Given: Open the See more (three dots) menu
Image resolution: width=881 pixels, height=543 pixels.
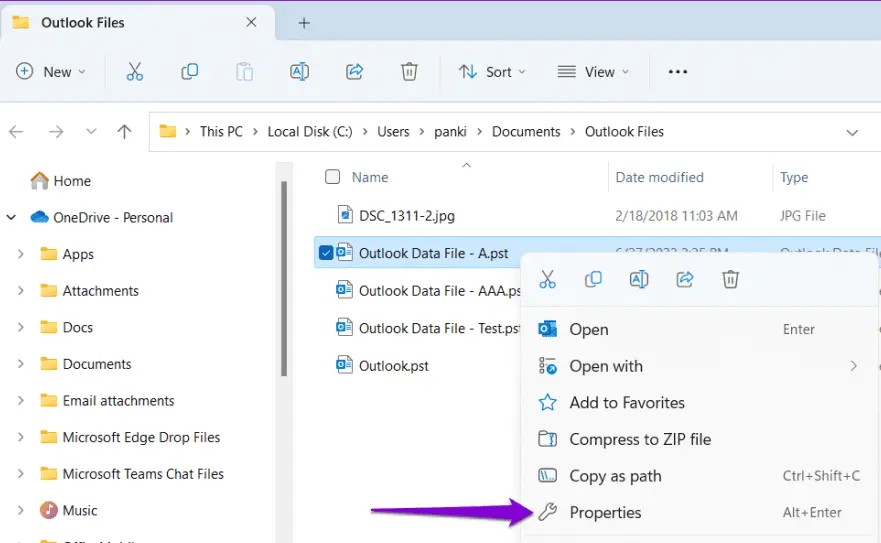Looking at the screenshot, I should pos(678,72).
